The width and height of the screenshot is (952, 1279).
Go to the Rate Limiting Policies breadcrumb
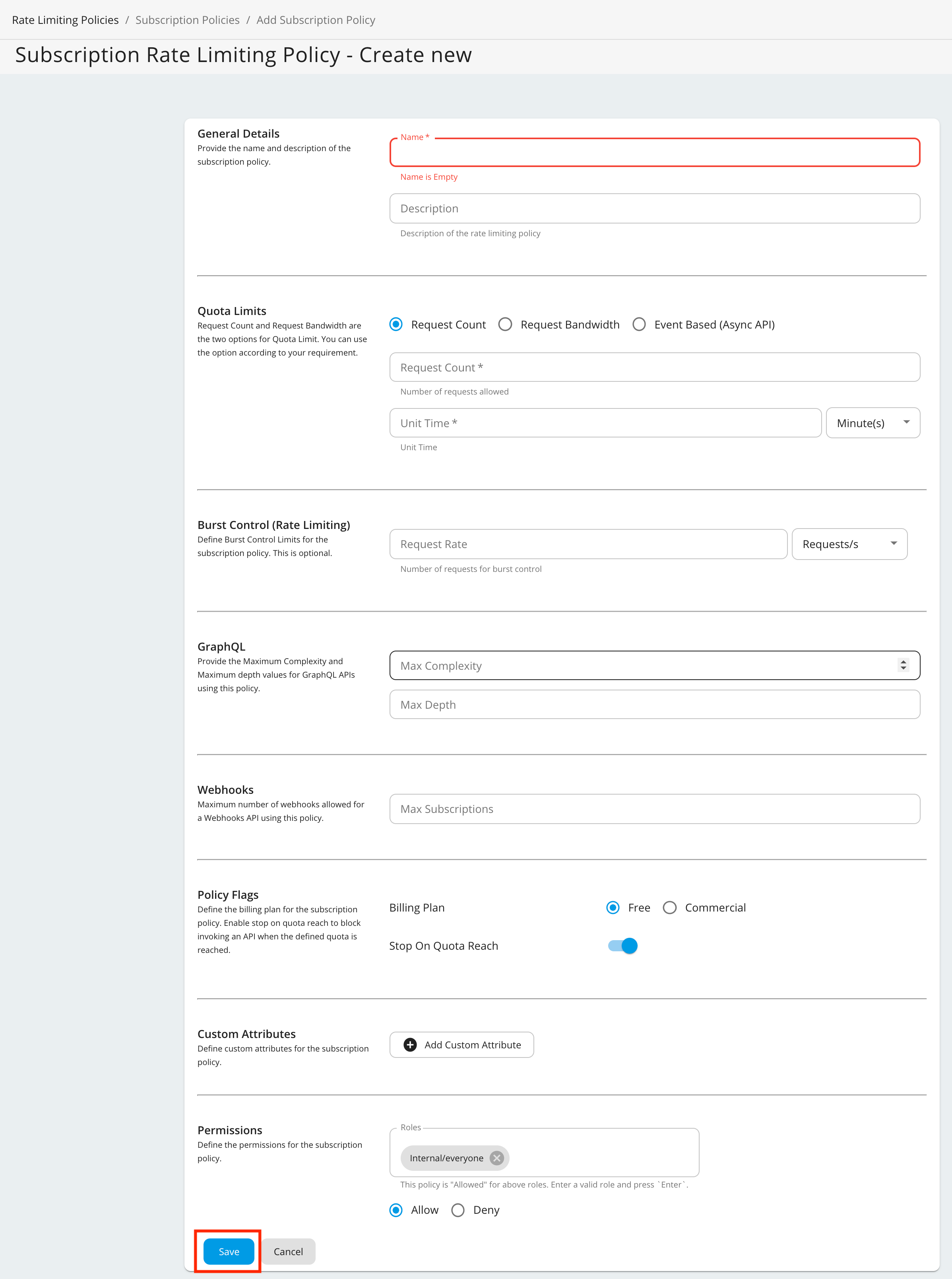click(65, 20)
